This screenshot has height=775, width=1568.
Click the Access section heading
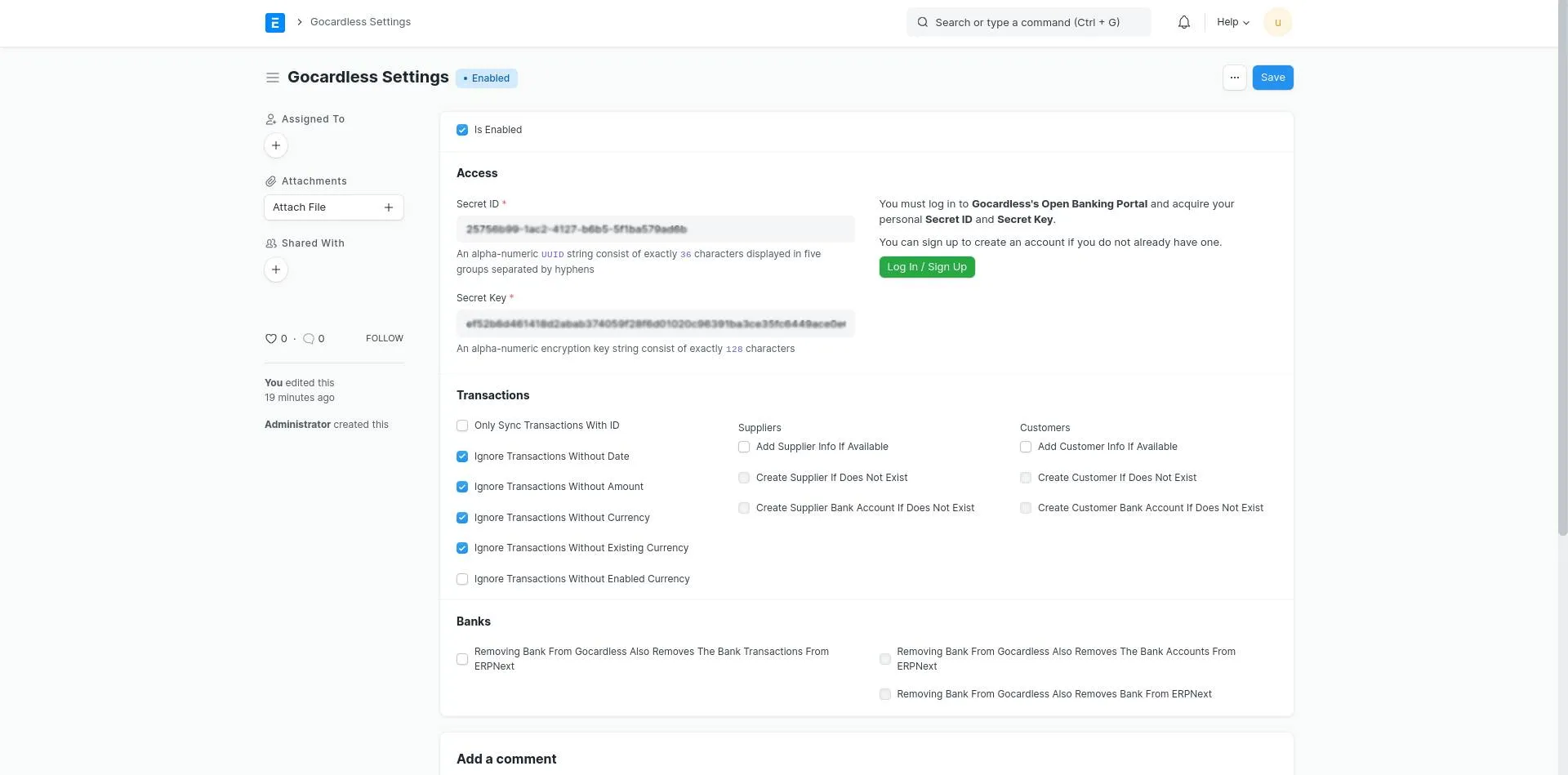(x=477, y=173)
